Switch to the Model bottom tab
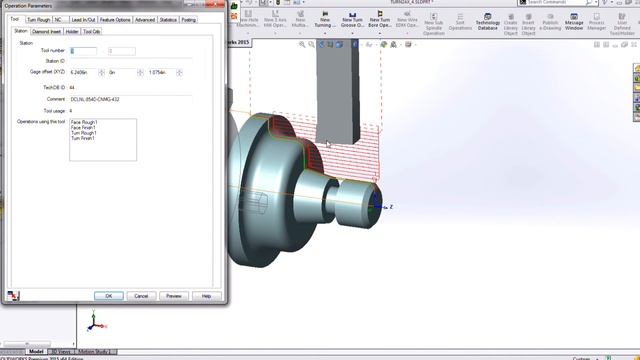 36,351
